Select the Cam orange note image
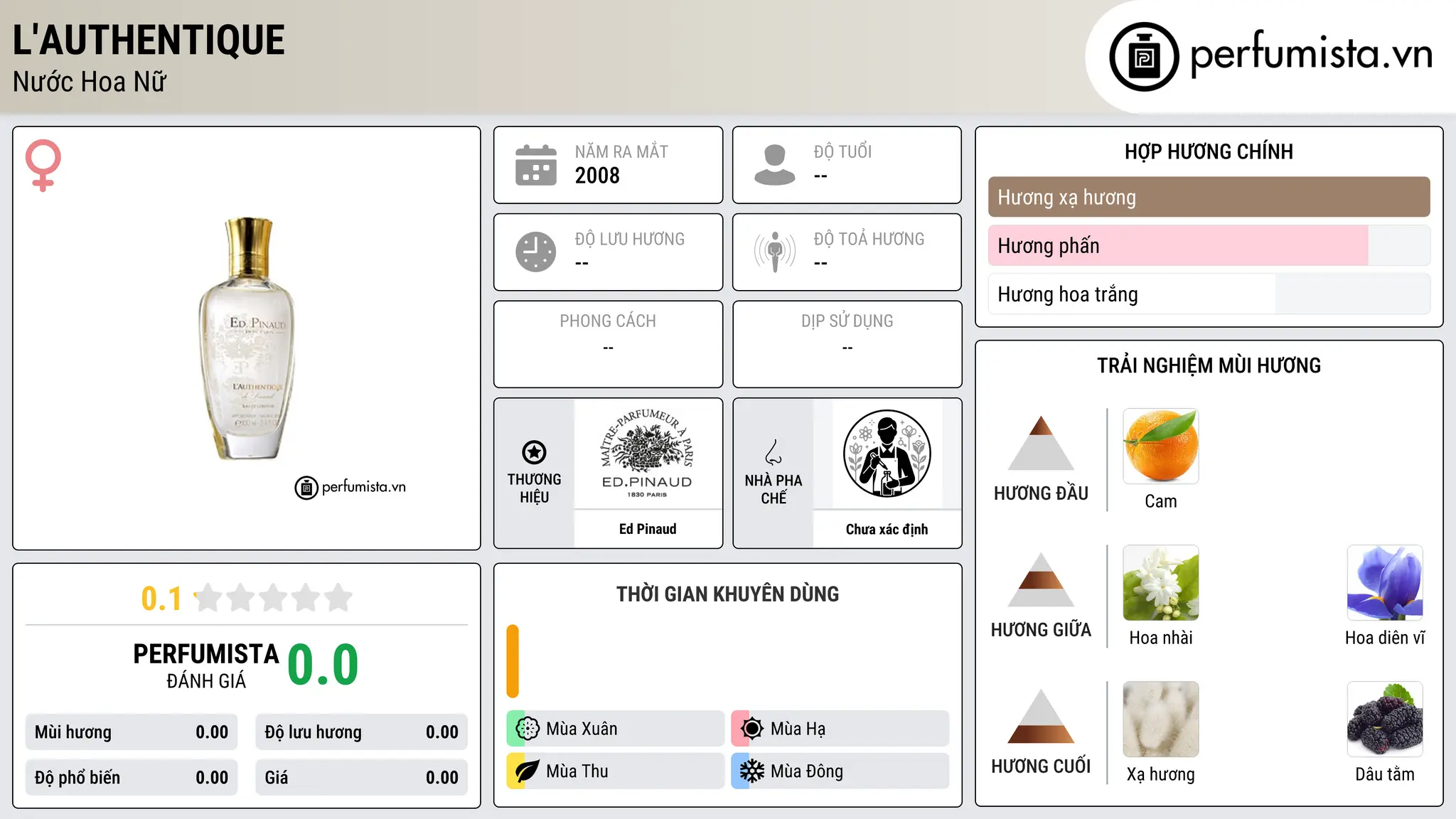This screenshot has height=819, width=1456. 1161,446
